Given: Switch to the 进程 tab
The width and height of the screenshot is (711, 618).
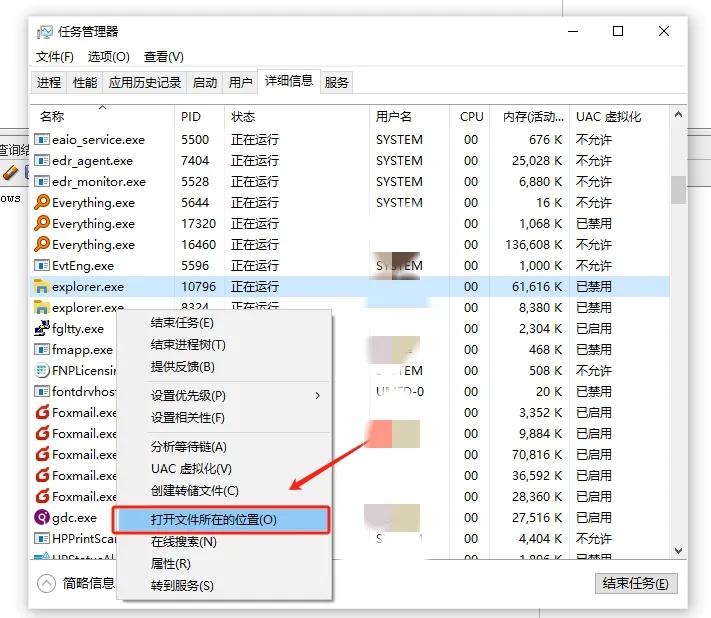Looking at the screenshot, I should pos(49,83).
